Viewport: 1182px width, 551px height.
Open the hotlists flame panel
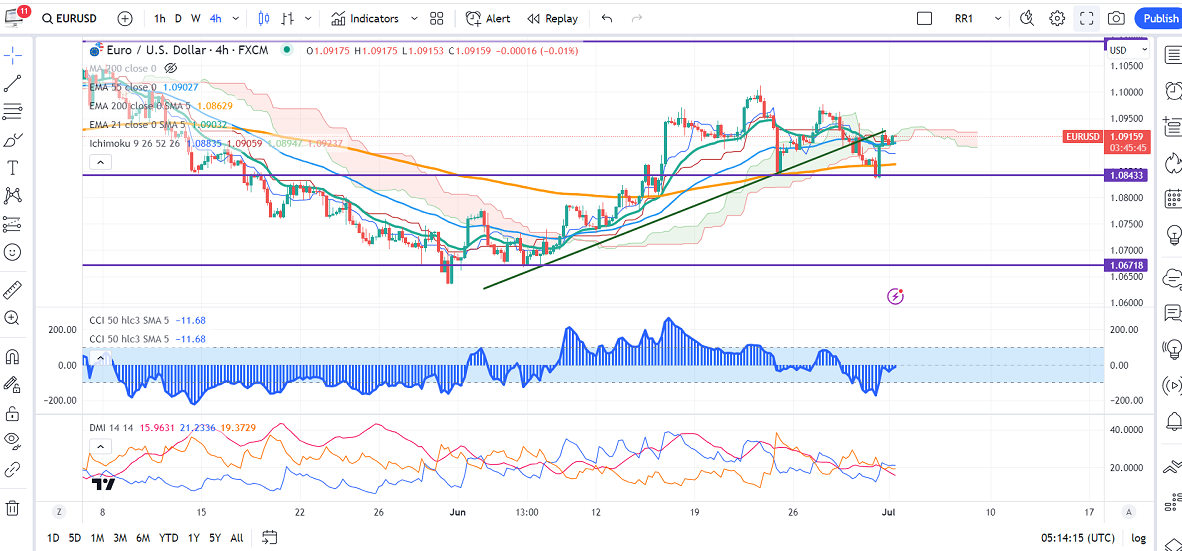(x=1173, y=162)
